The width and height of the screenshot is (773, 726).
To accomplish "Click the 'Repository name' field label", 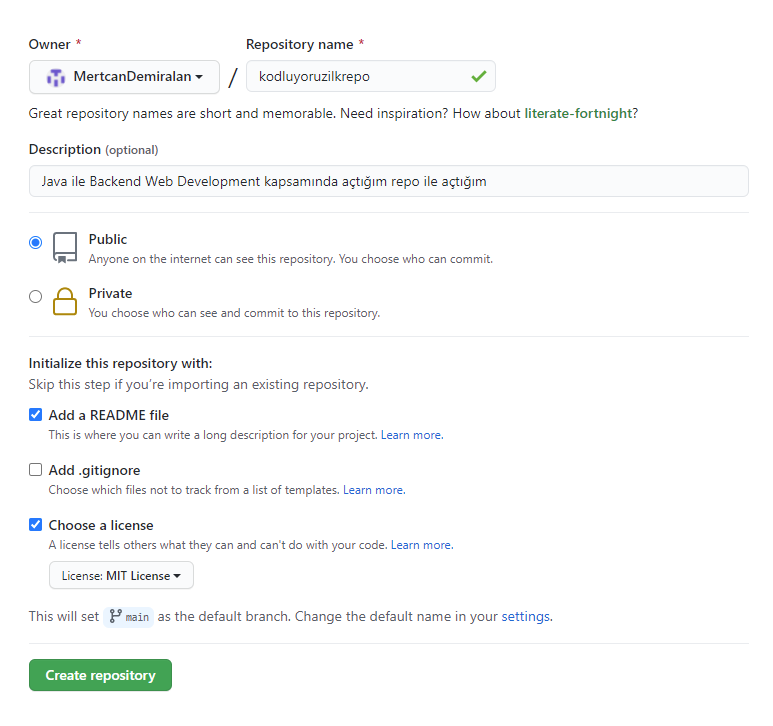I will (x=300, y=44).
